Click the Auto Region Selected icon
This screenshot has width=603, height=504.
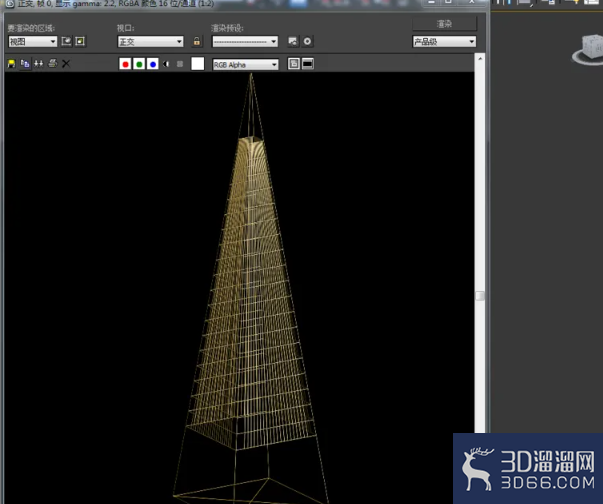tap(80, 41)
